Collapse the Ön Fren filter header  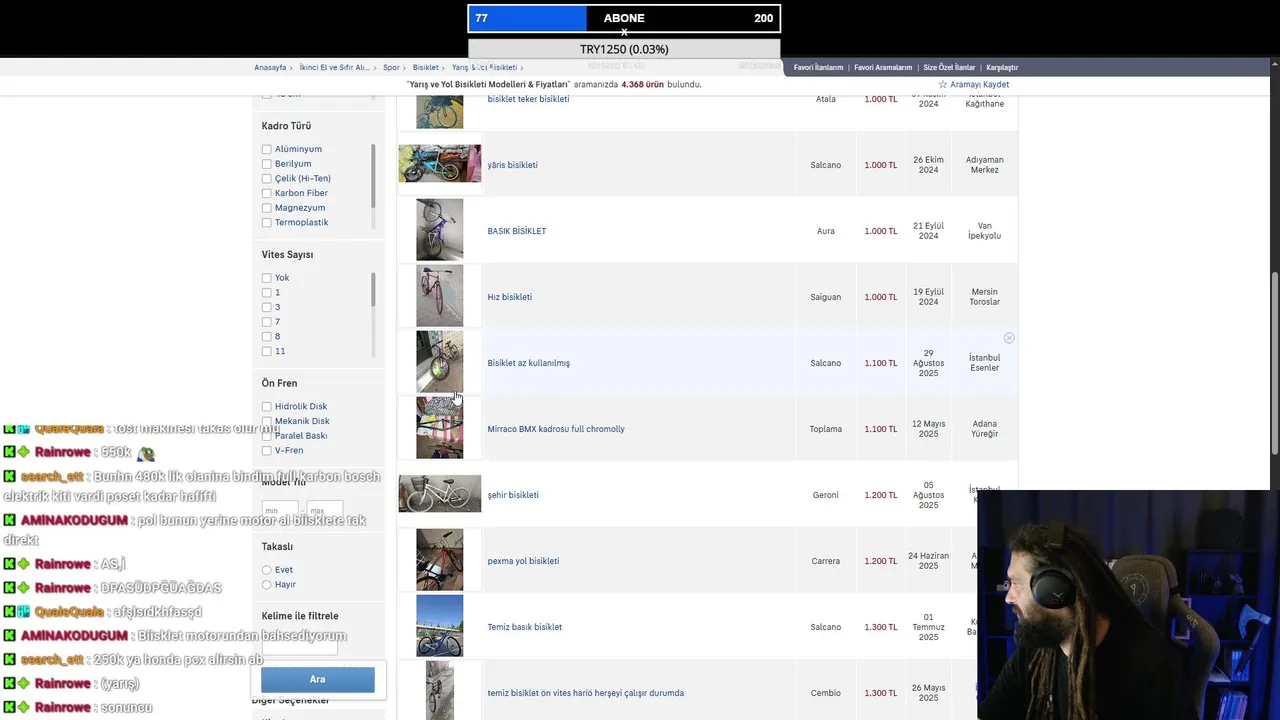coord(279,383)
